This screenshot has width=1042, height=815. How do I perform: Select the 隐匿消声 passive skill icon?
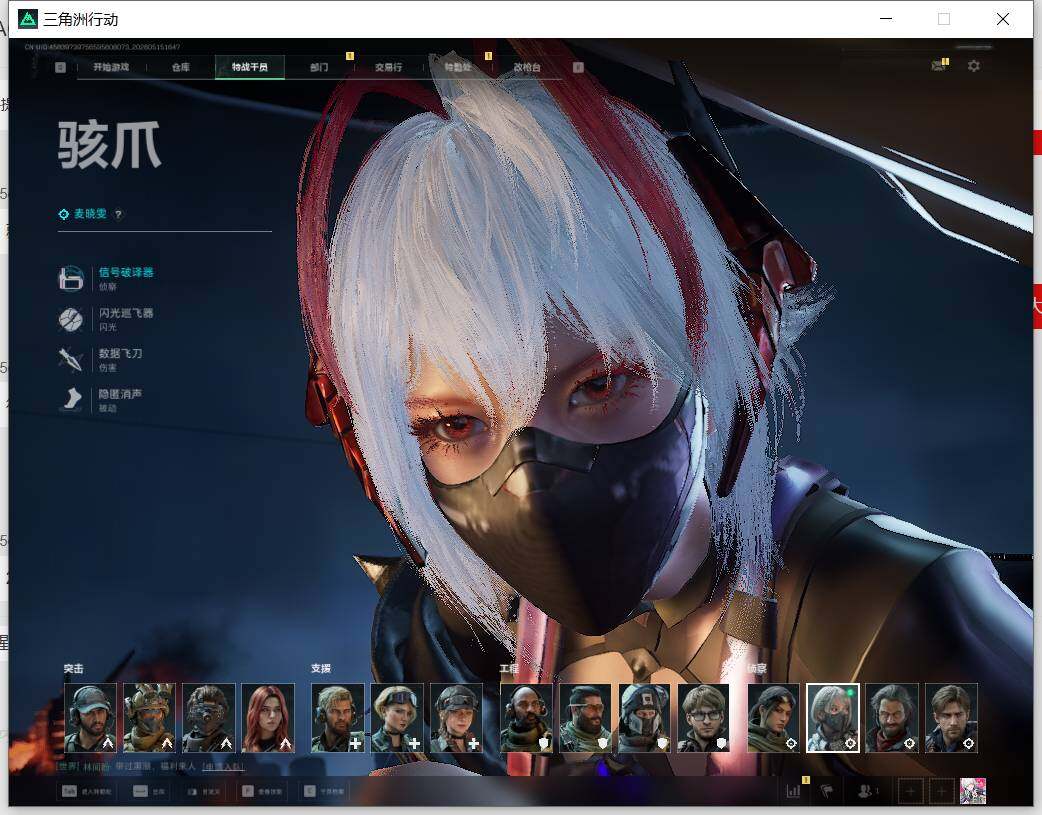pyautogui.click(x=70, y=400)
